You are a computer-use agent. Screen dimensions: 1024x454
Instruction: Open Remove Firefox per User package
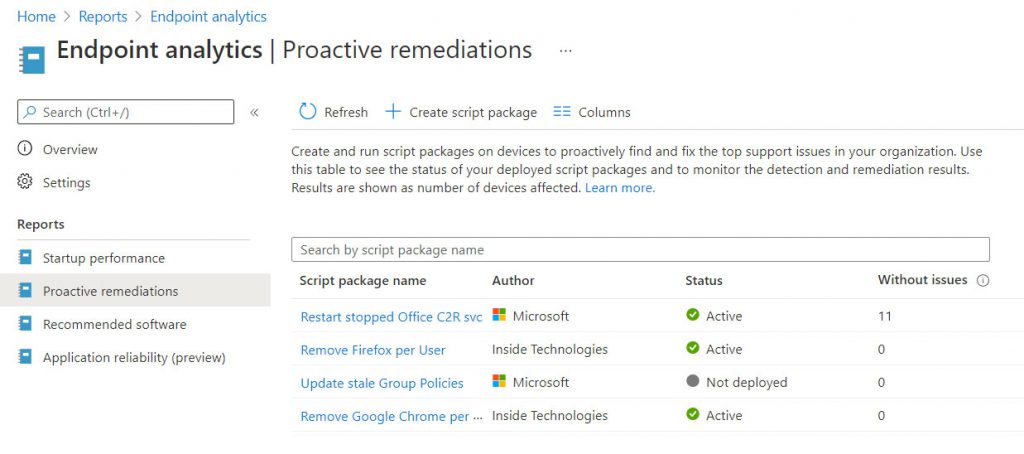pos(373,350)
